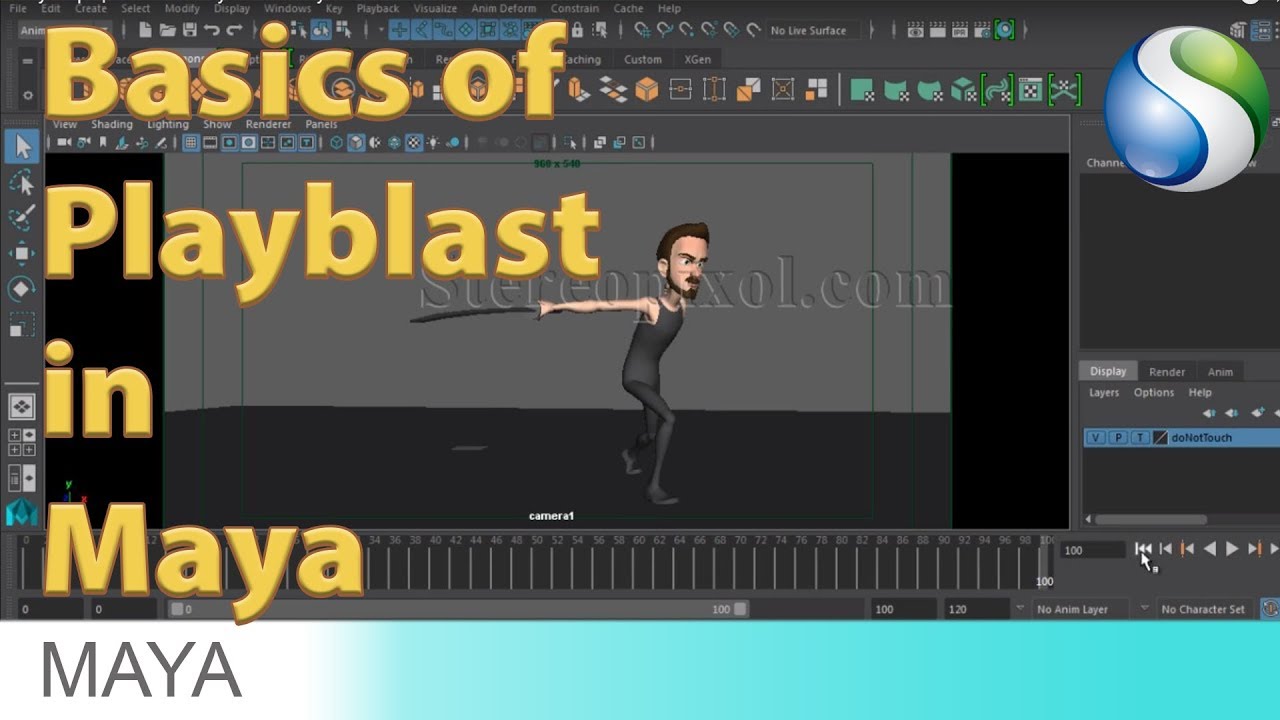1280x720 pixels.
Task: Click move layer up icon
Action: [1209, 413]
